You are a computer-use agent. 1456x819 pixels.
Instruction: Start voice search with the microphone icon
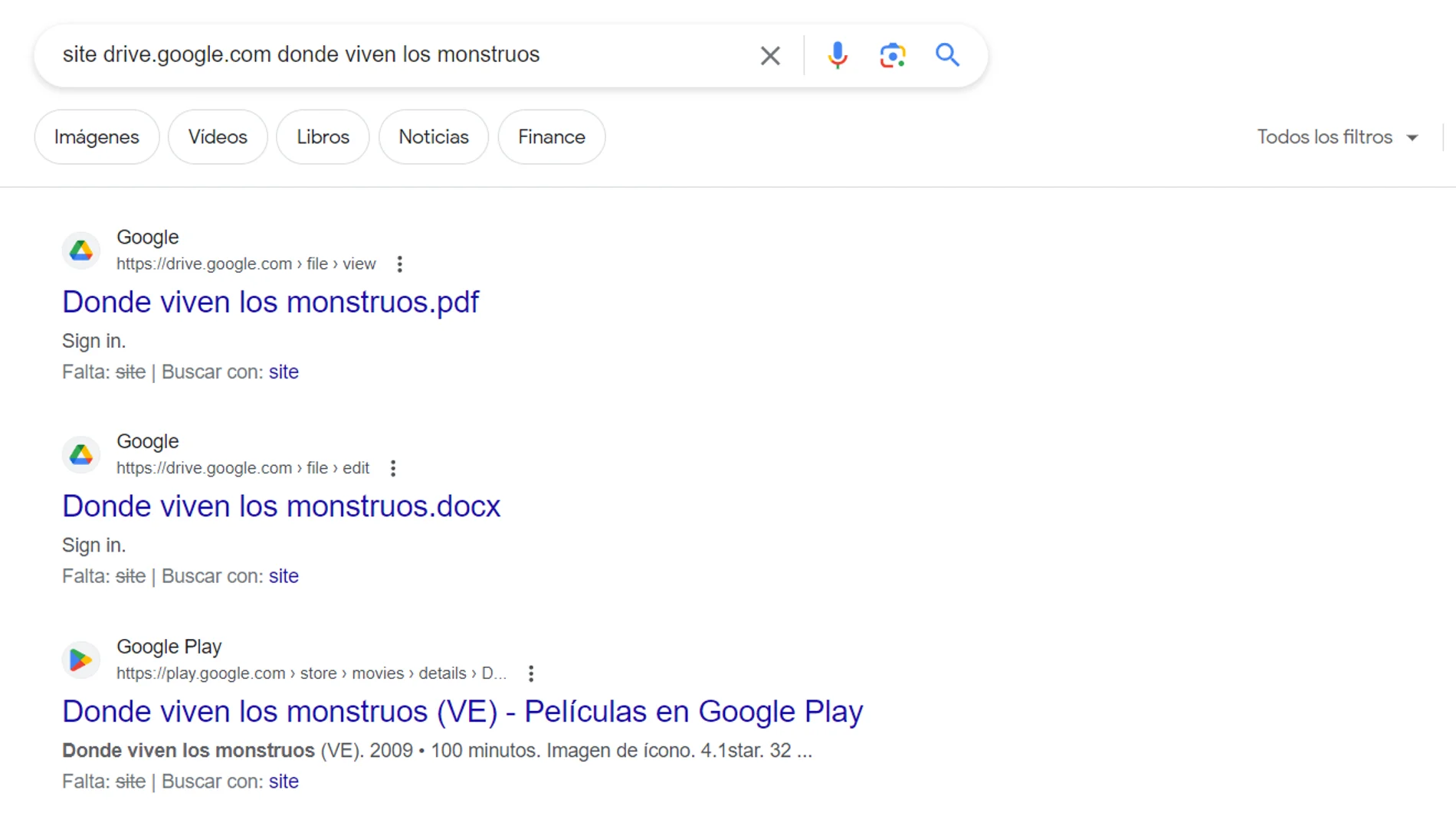pyautogui.click(x=838, y=55)
